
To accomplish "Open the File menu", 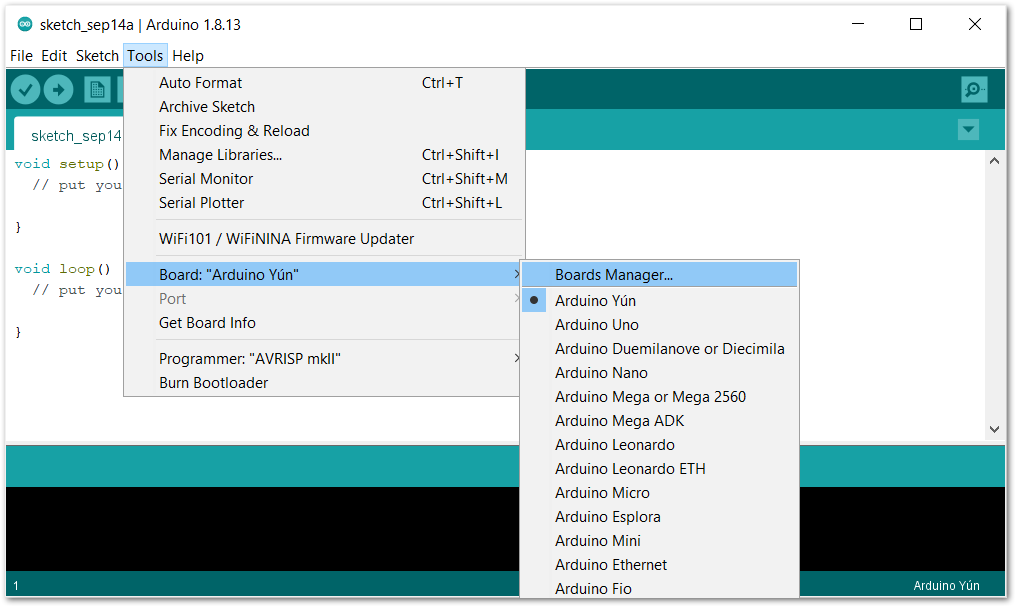I will click(21, 56).
